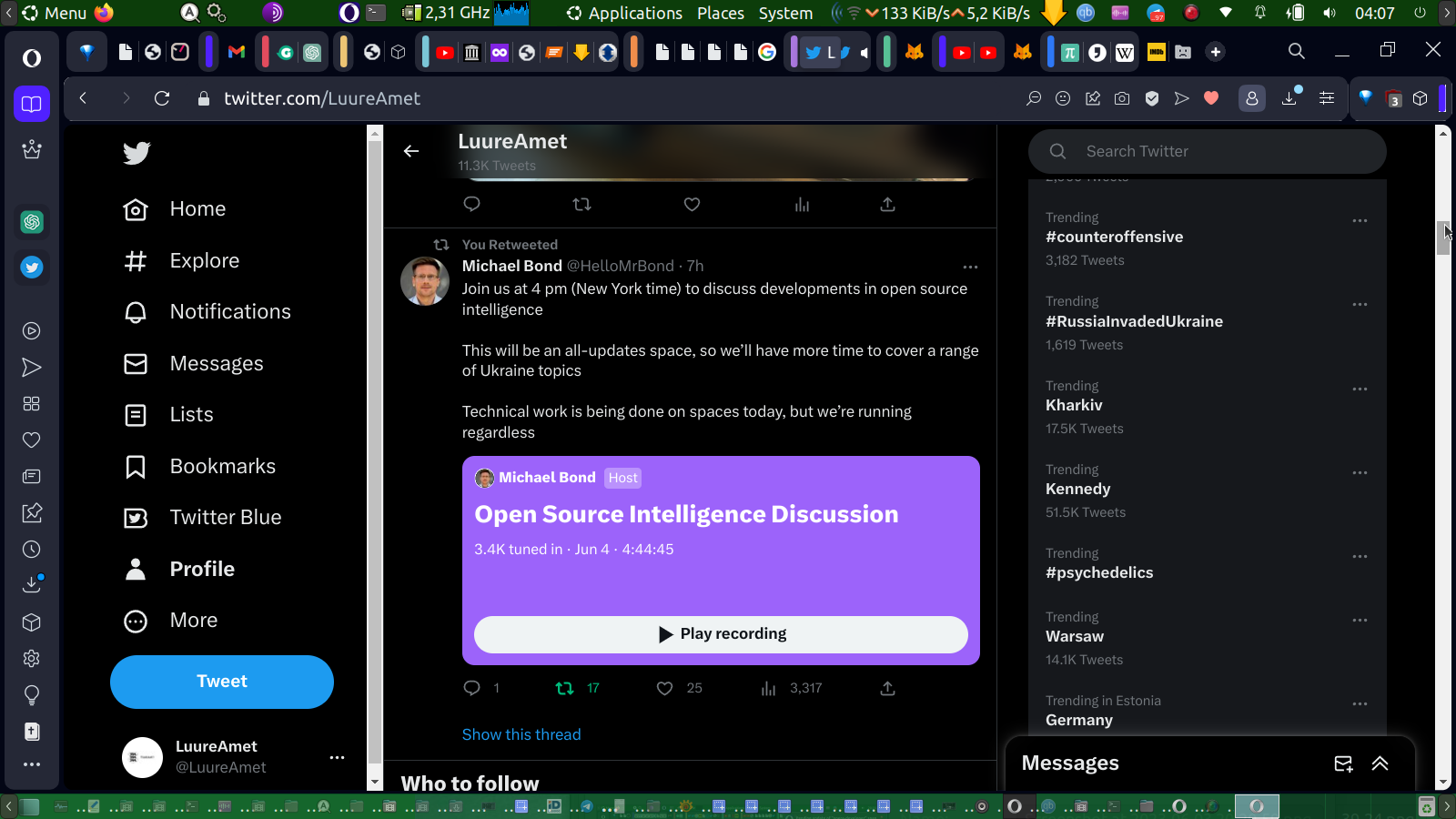The height and width of the screenshot is (819, 1456).
Task: Open browser profile account icon
Action: pos(1252,98)
